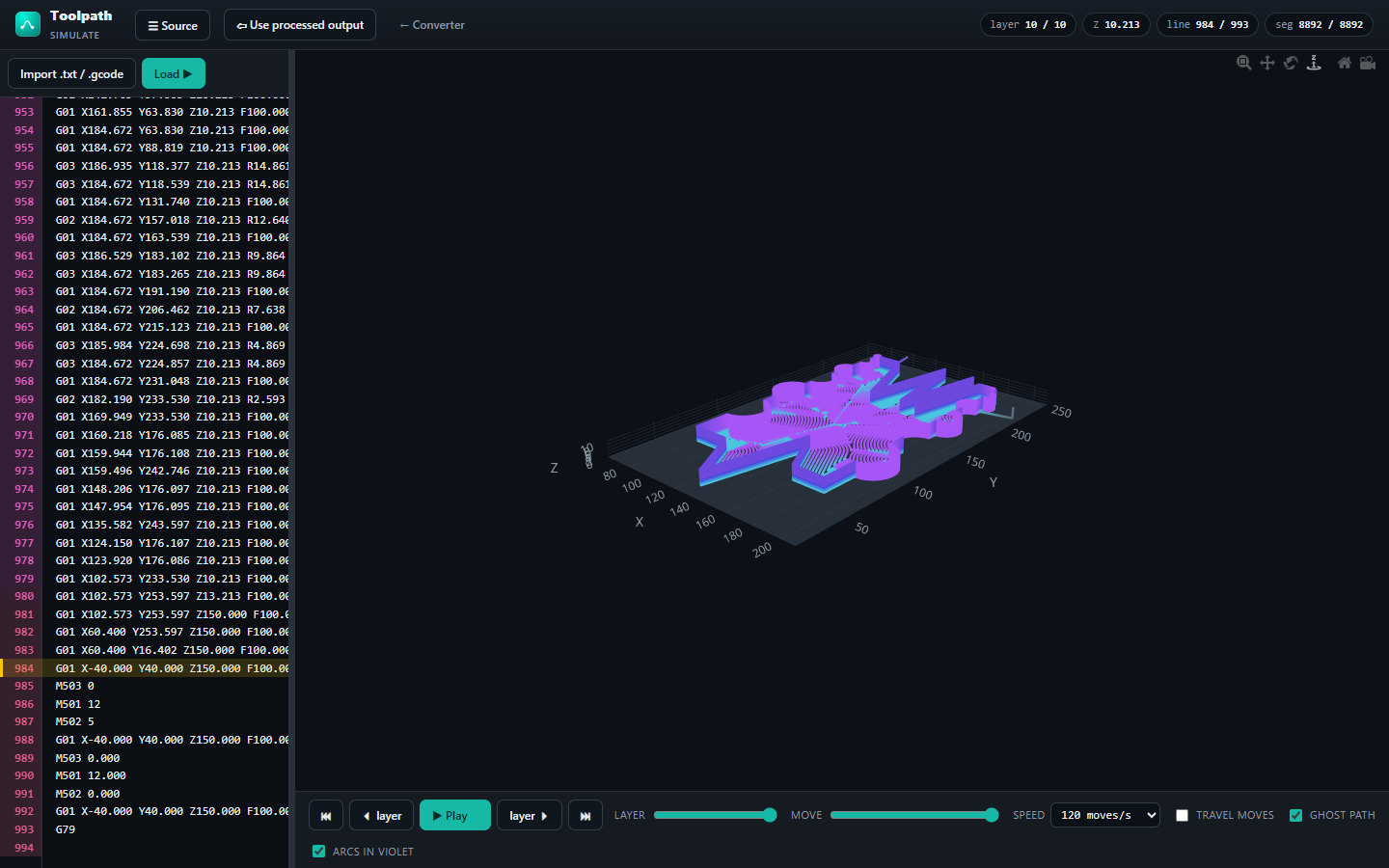Go back to the Converter

point(432,25)
